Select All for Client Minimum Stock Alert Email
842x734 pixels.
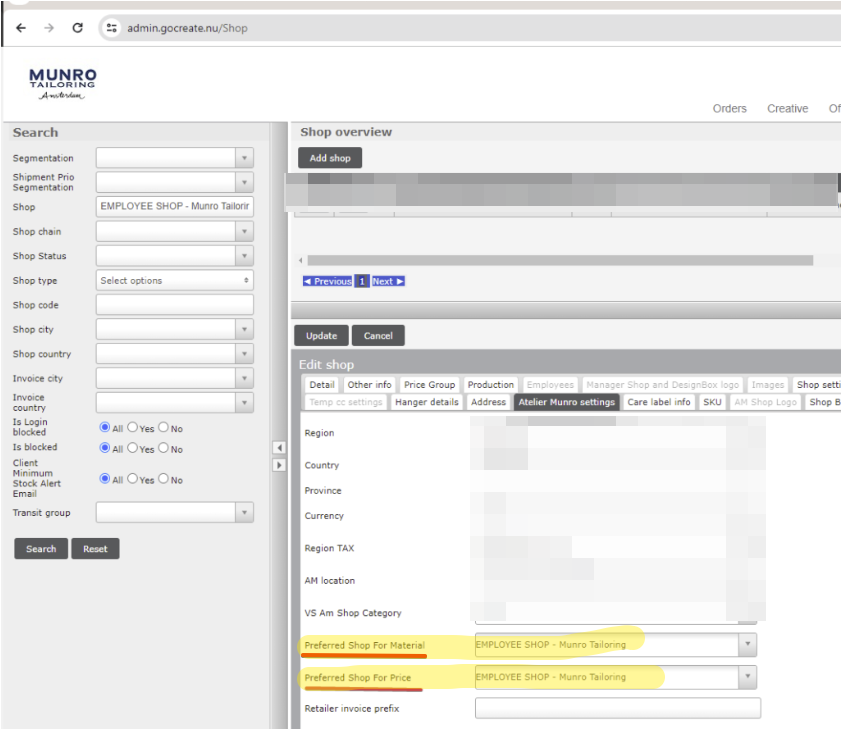click(x=105, y=479)
